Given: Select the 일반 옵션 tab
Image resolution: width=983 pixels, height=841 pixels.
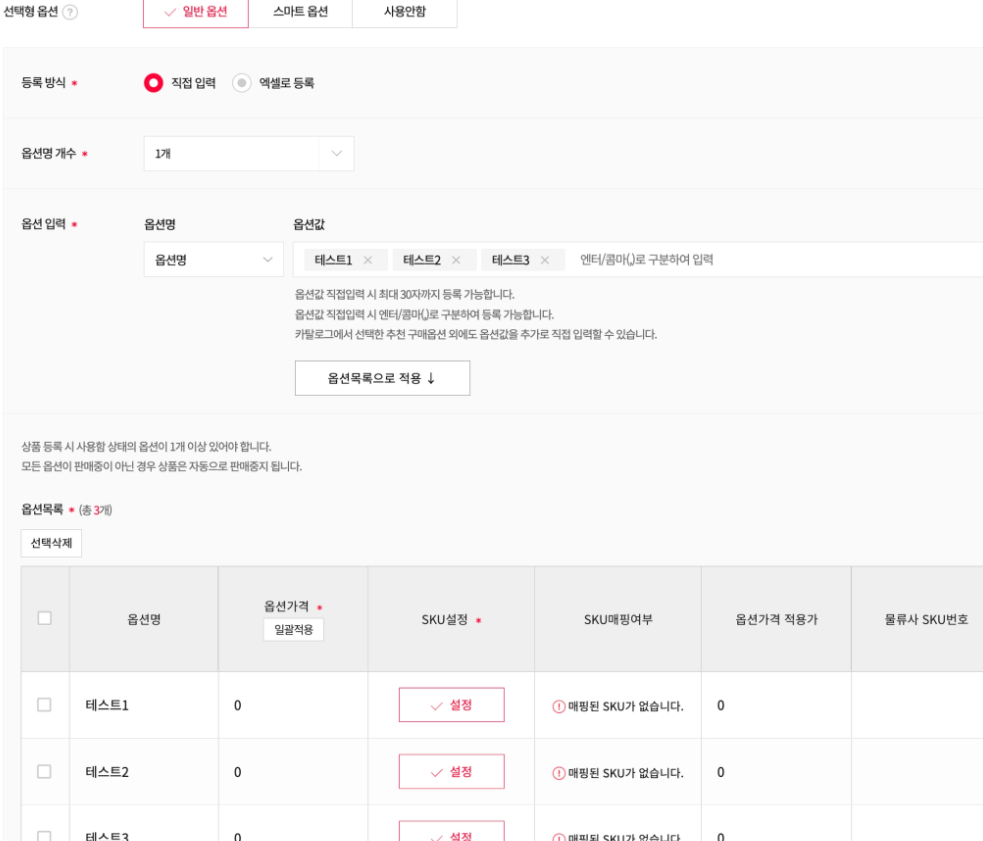Looking at the screenshot, I should click(x=196, y=12).
